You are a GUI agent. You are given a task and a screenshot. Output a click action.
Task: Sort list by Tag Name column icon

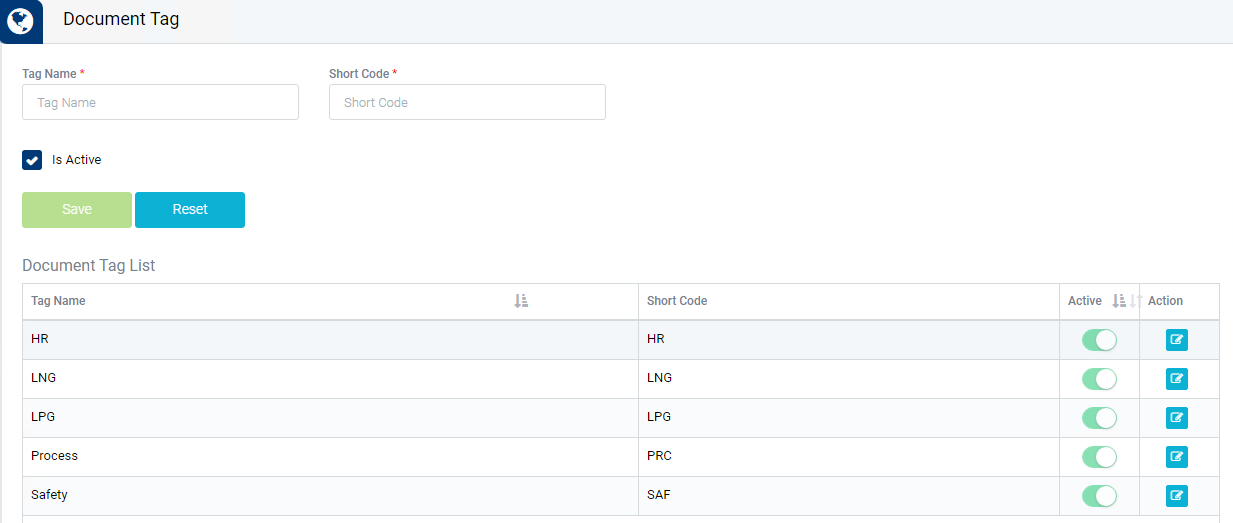coord(520,301)
